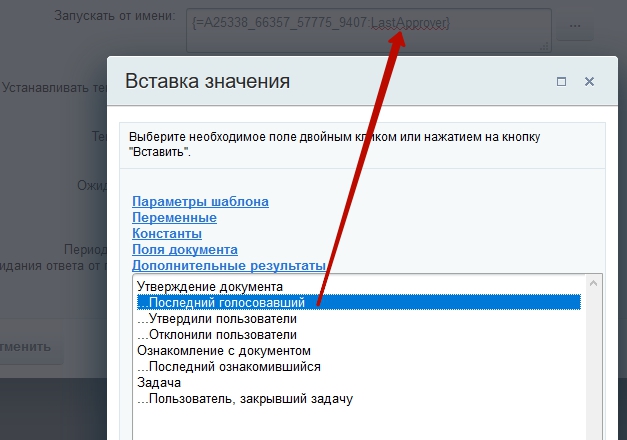The width and height of the screenshot is (627, 440).
Task: Open the 'Параметры шаблона' section
Action: point(200,201)
